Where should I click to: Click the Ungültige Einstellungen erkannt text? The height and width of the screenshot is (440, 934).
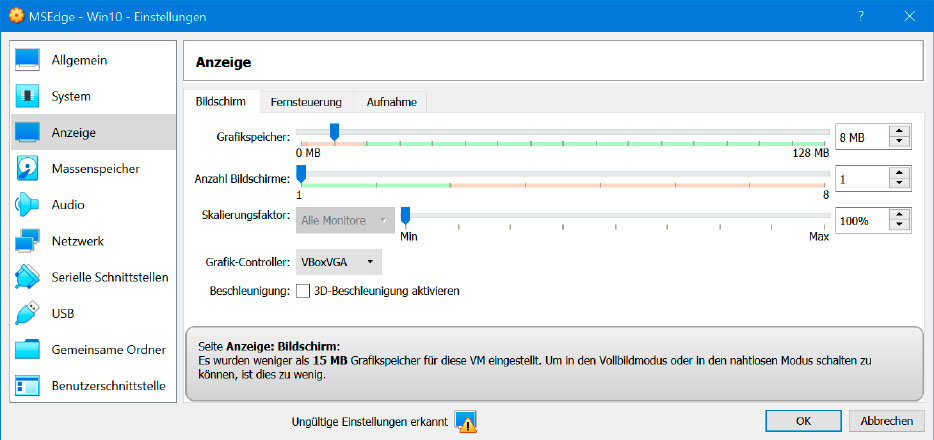(x=369, y=422)
